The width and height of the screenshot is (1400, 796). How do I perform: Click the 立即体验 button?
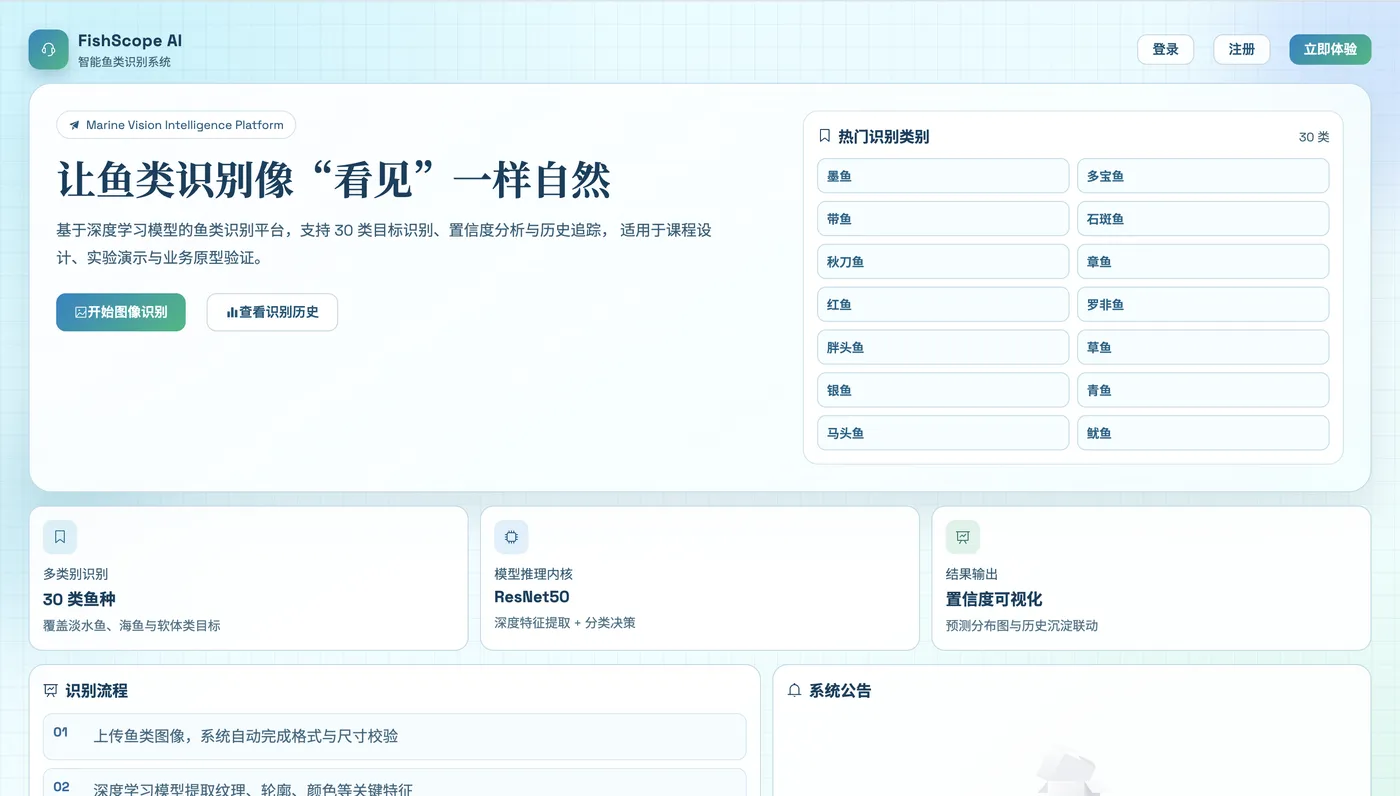(1330, 48)
